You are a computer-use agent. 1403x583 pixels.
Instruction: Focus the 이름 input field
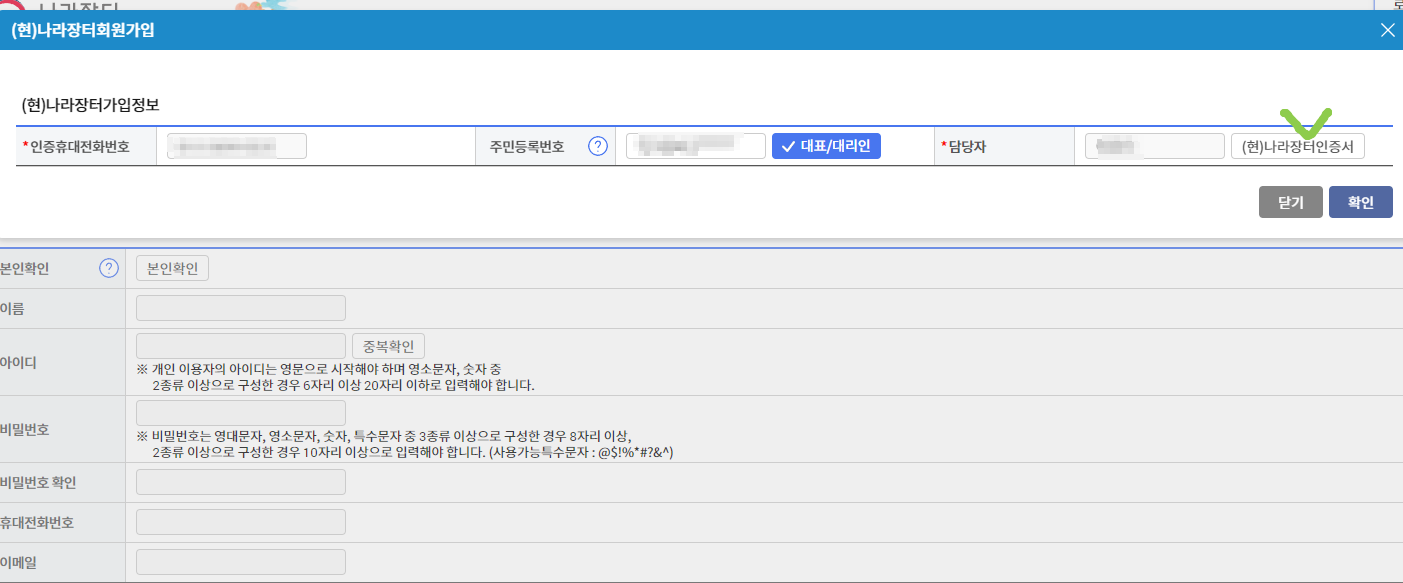[241, 308]
